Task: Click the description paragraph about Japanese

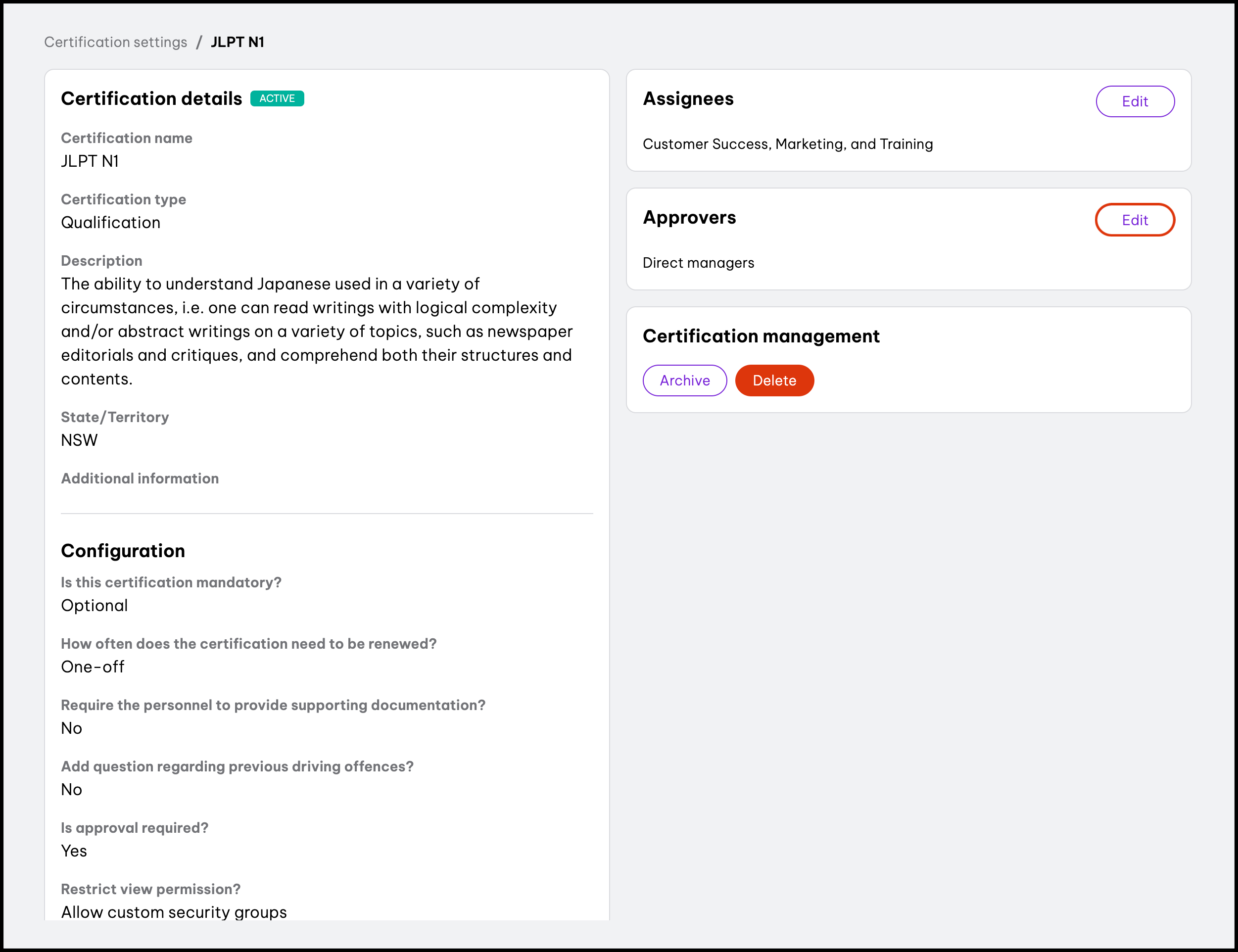Action: (x=317, y=332)
